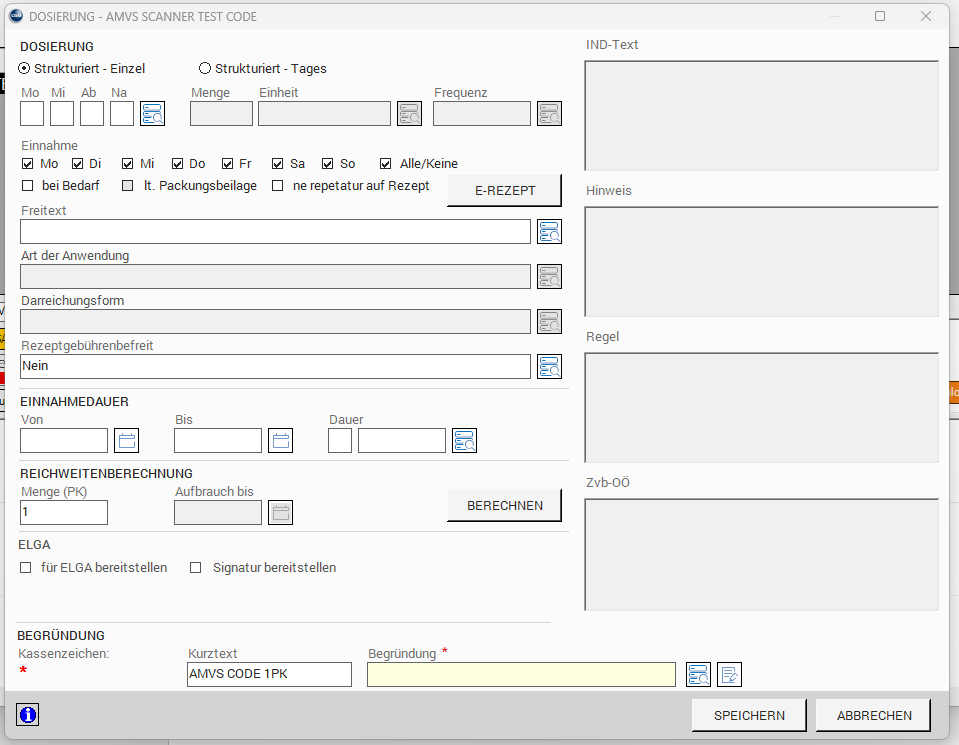Open lookup icon next to Freitext field
959x745 pixels.
point(549,232)
